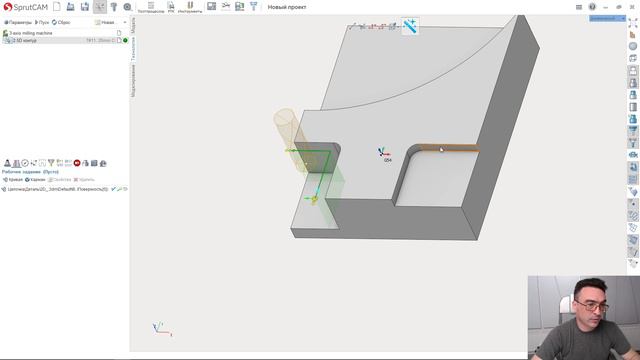Click the G-code export icon in top toolbar

coord(240,7)
